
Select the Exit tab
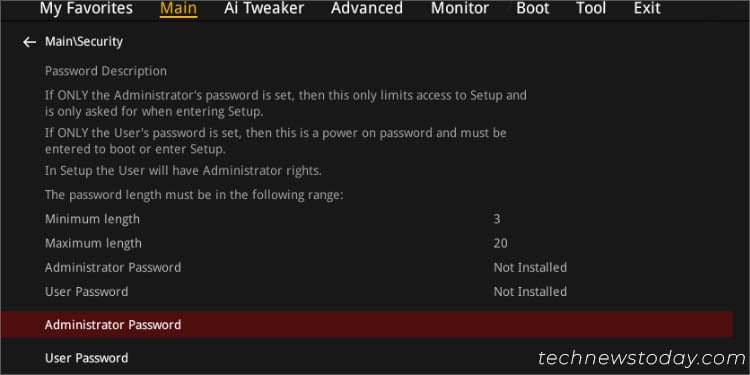pyautogui.click(x=647, y=8)
